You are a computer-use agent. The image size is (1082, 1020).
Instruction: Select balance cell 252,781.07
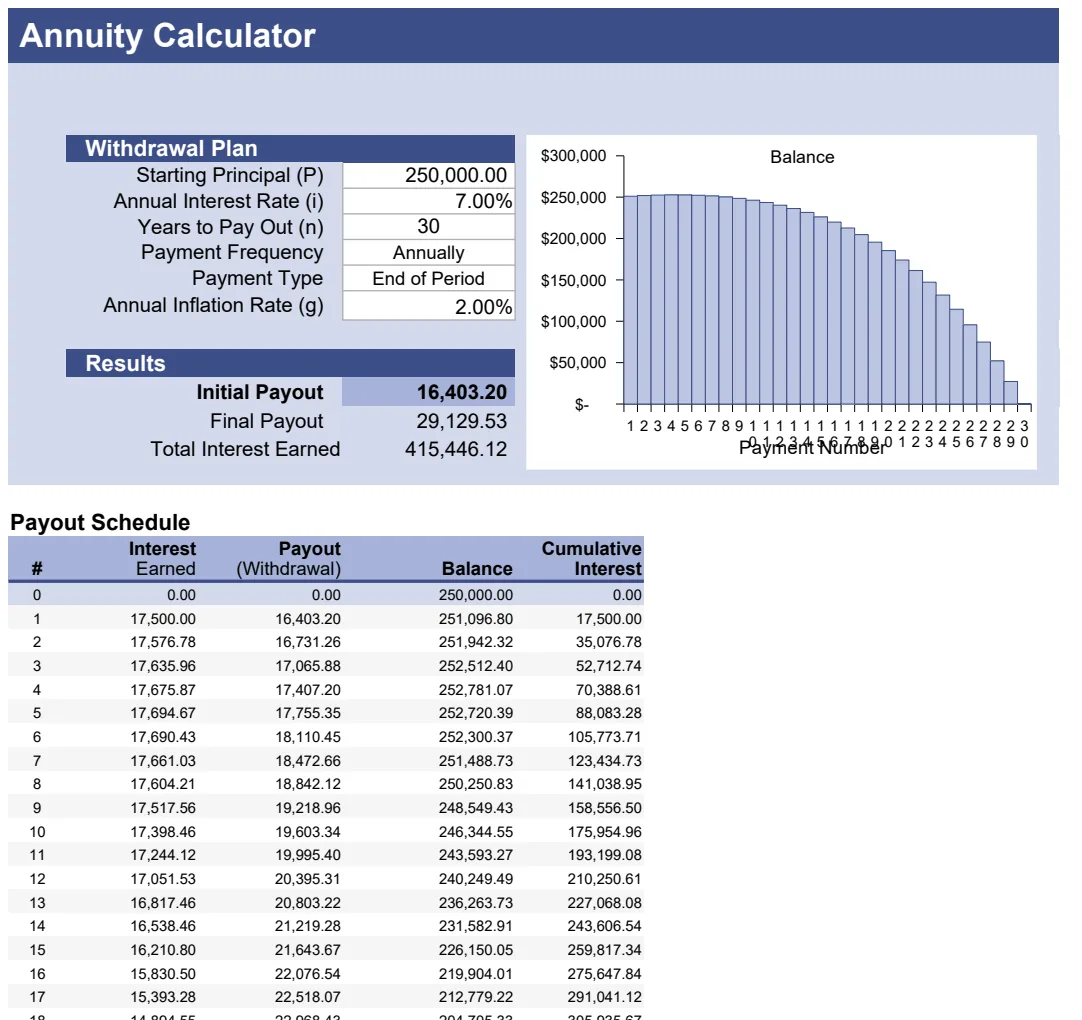coord(475,690)
